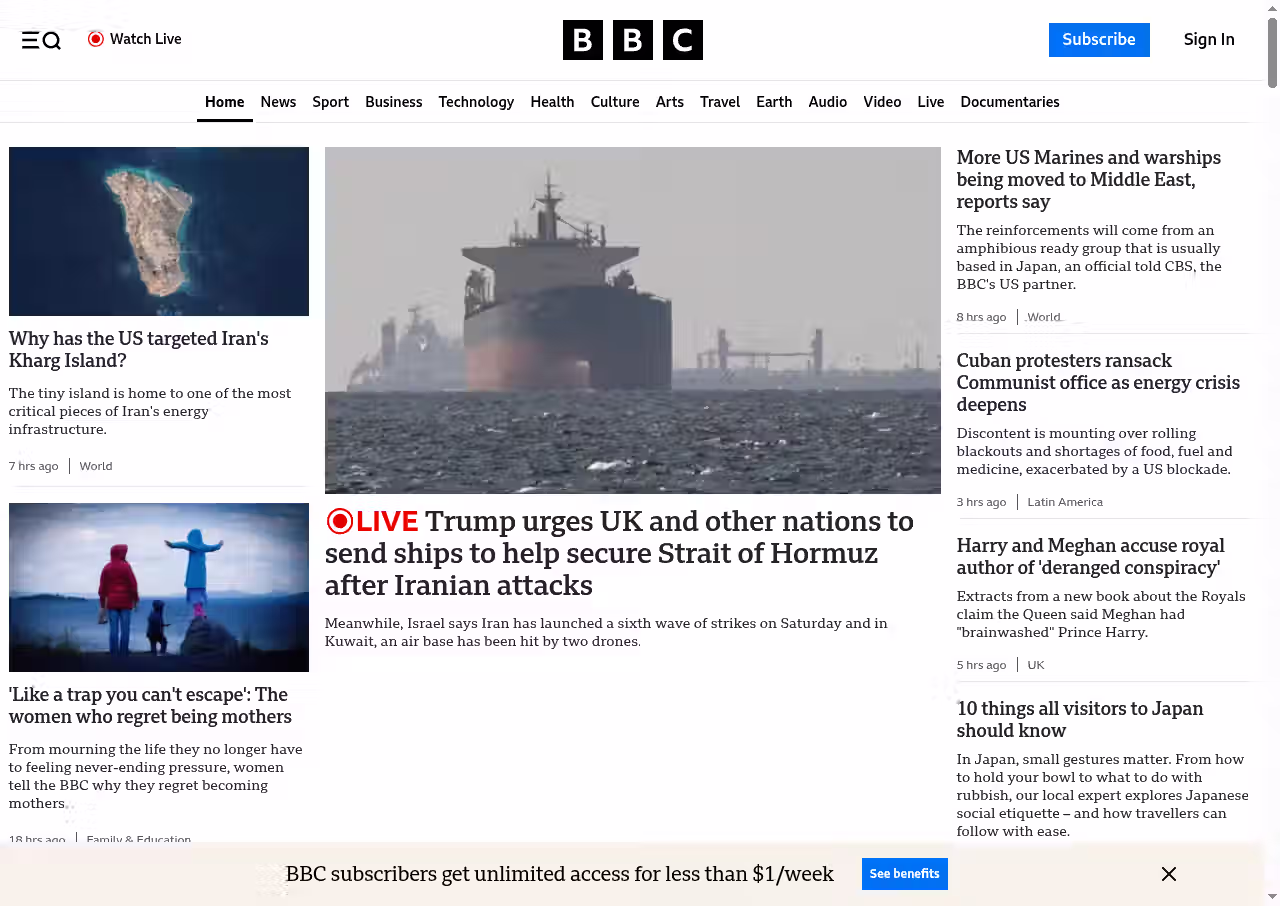Switch to the Earth tab
This screenshot has width=1280, height=906.
pyautogui.click(x=773, y=102)
